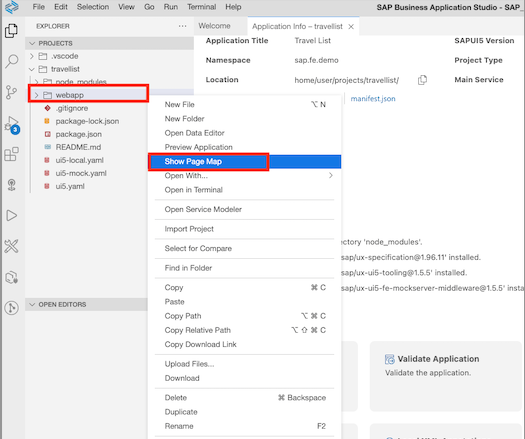Select the ui5-local.yaml file

coord(79,160)
